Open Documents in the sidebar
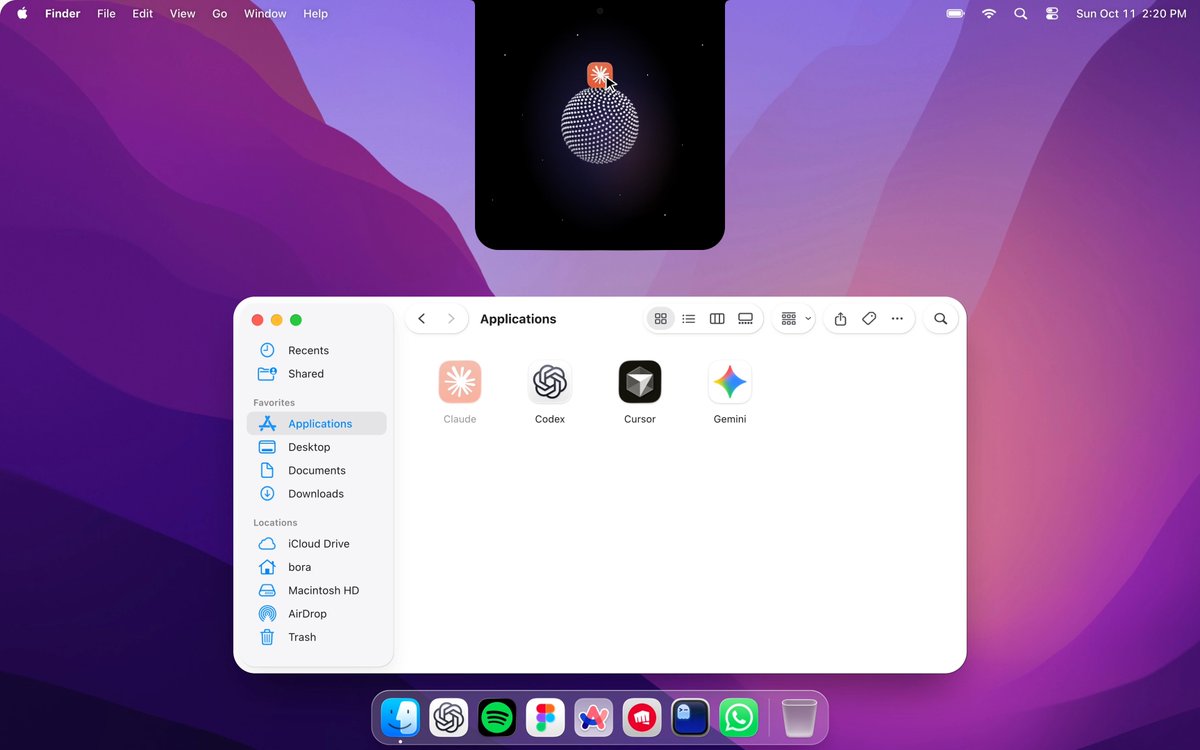1200x750 pixels. (x=316, y=470)
